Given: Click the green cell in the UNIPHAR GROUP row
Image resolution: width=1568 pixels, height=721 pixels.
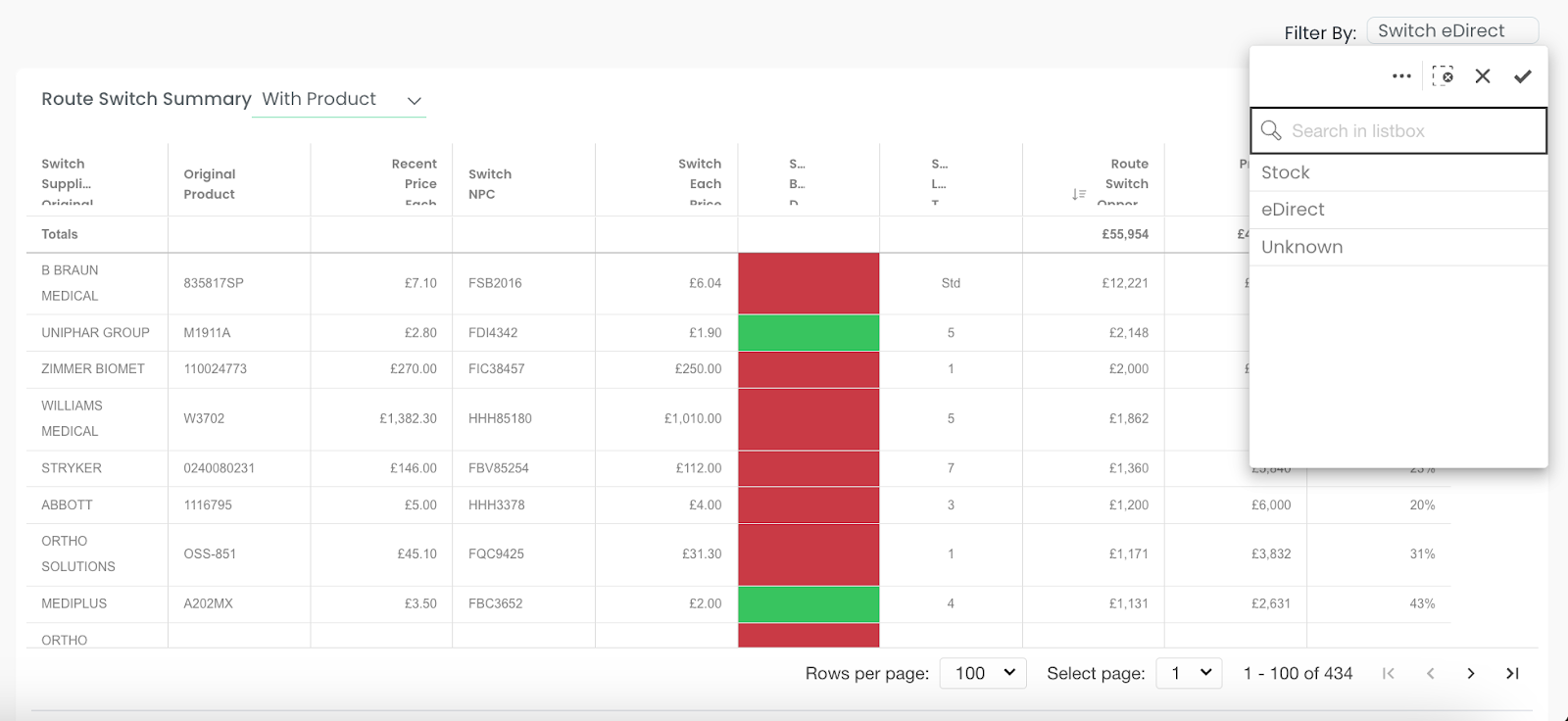Looking at the screenshot, I should tap(808, 333).
